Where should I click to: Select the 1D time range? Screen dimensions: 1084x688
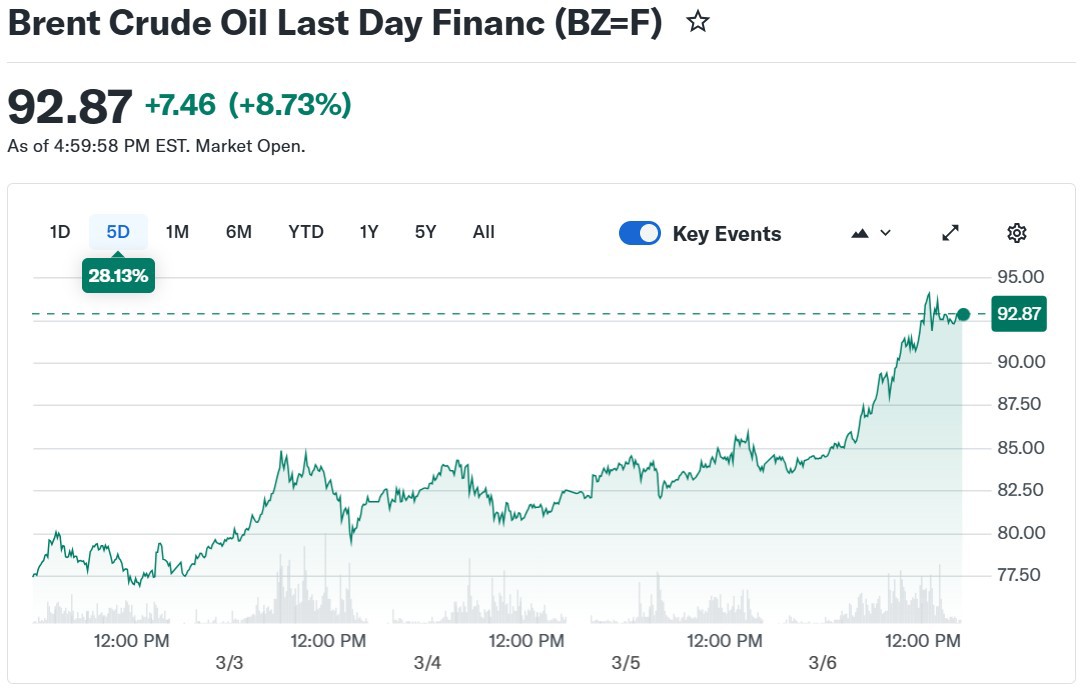point(60,232)
